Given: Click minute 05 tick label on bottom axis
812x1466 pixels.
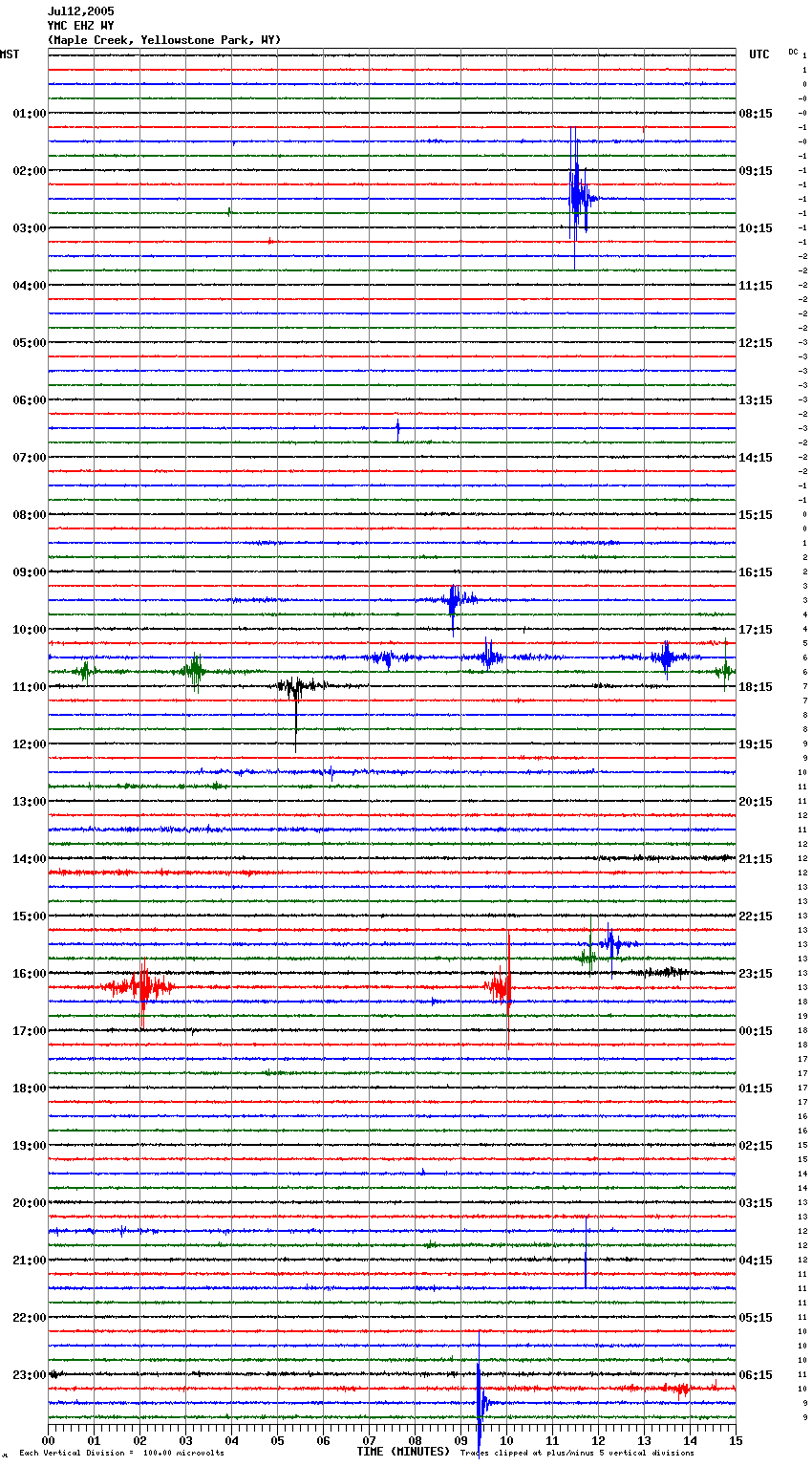Looking at the screenshot, I should pos(277,1440).
